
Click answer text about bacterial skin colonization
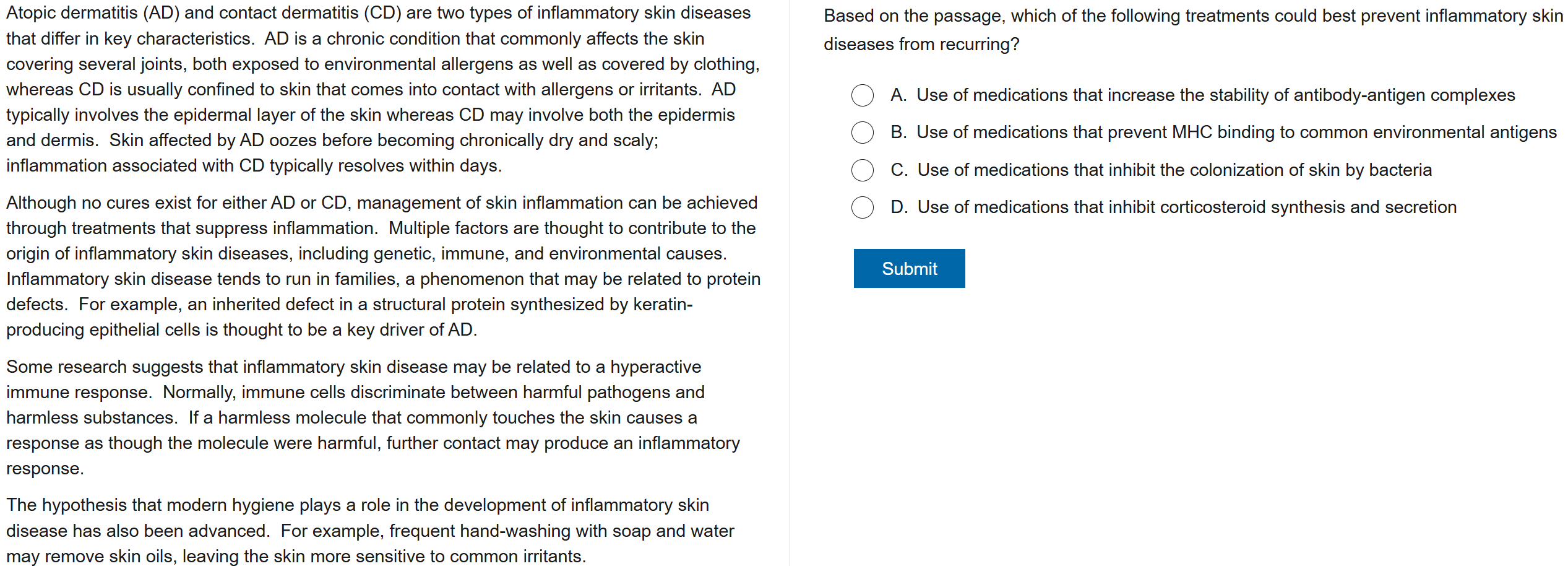coord(1174,170)
